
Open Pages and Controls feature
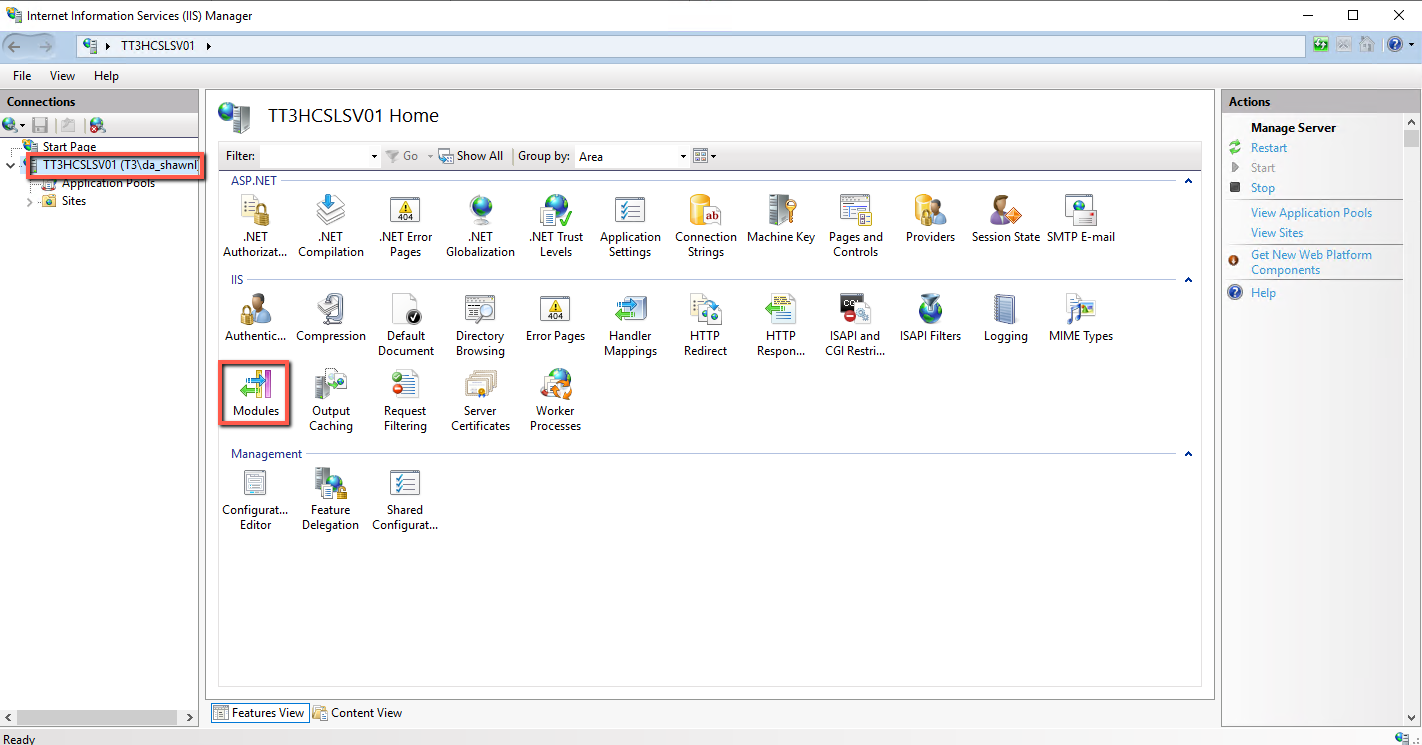click(x=856, y=225)
